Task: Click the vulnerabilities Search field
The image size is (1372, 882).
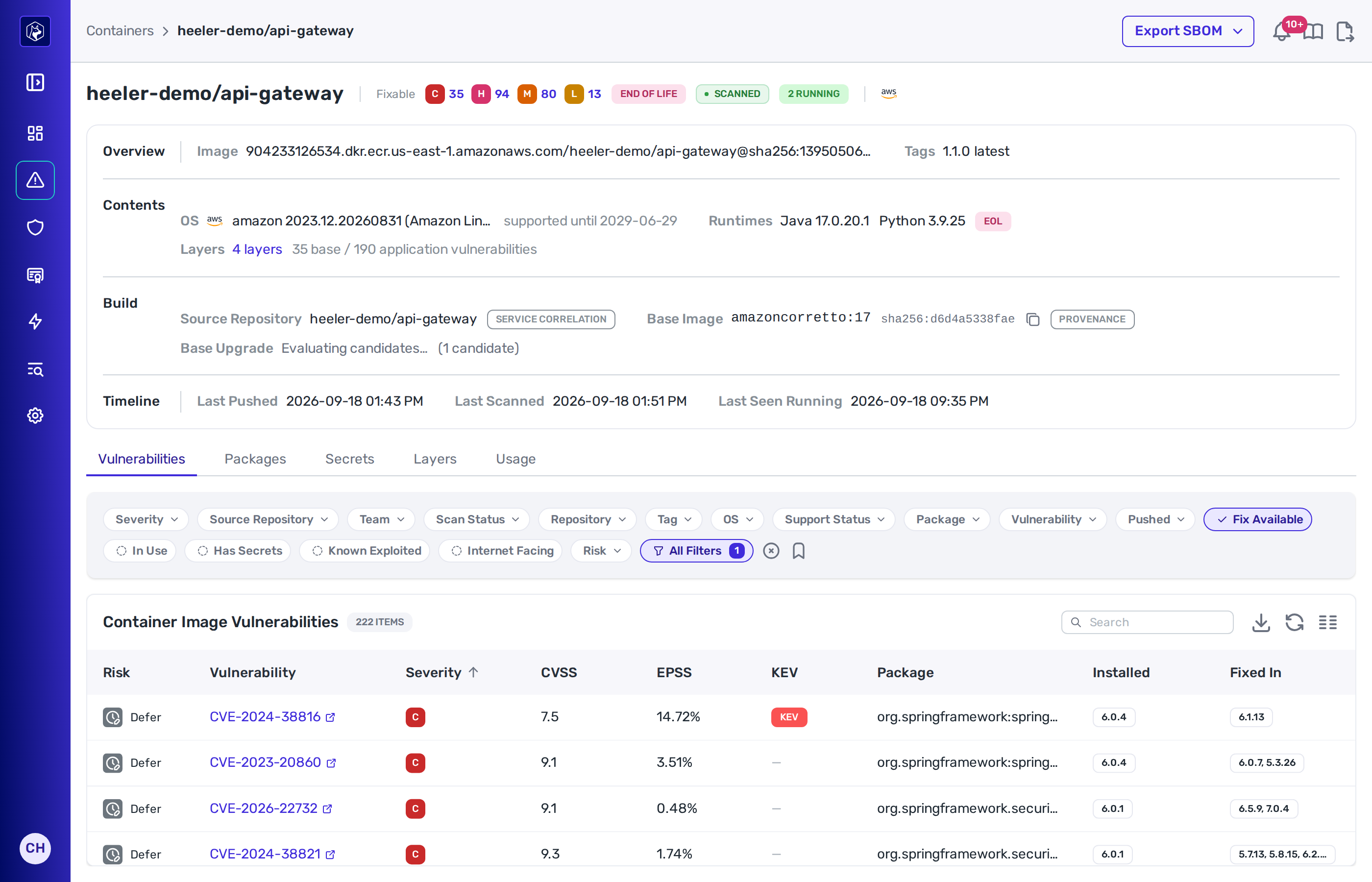Action: click(1147, 623)
